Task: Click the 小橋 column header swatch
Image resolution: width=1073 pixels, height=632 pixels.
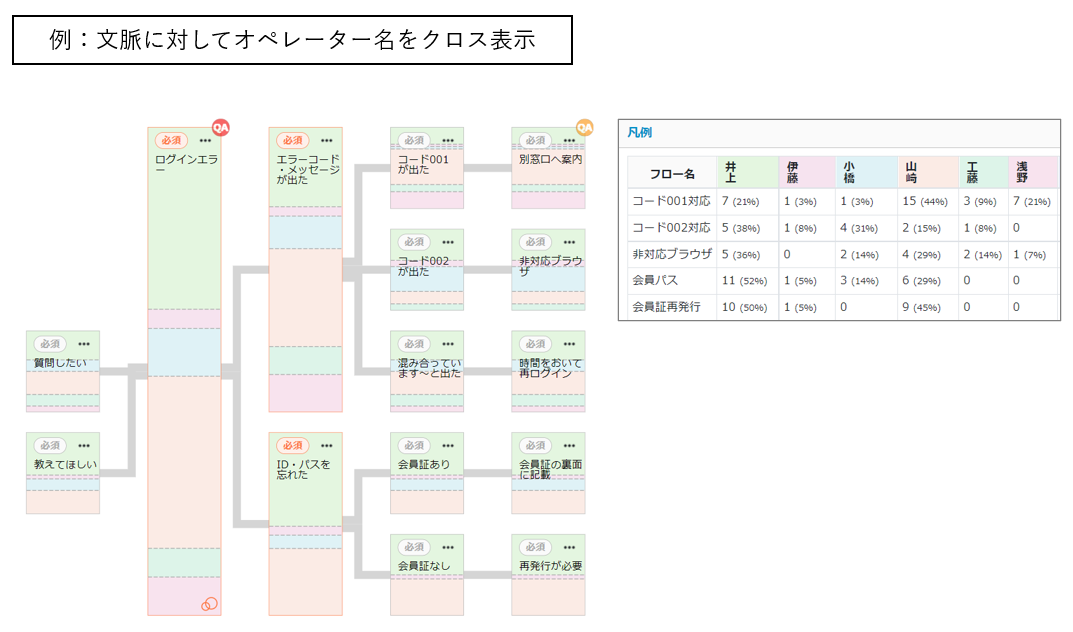Action: point(866,172)
